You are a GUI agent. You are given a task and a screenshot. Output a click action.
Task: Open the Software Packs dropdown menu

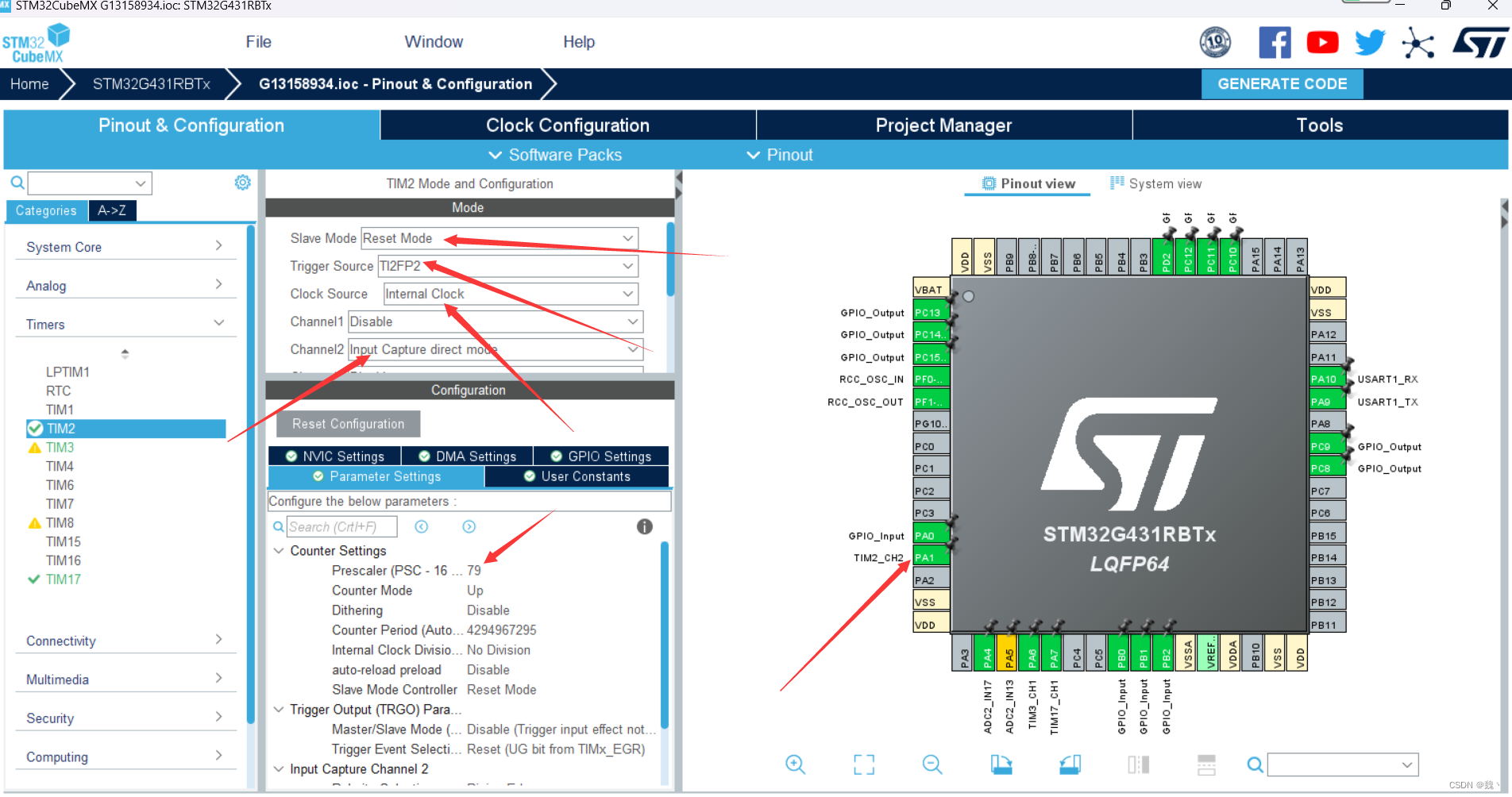(x=555, y=155)
